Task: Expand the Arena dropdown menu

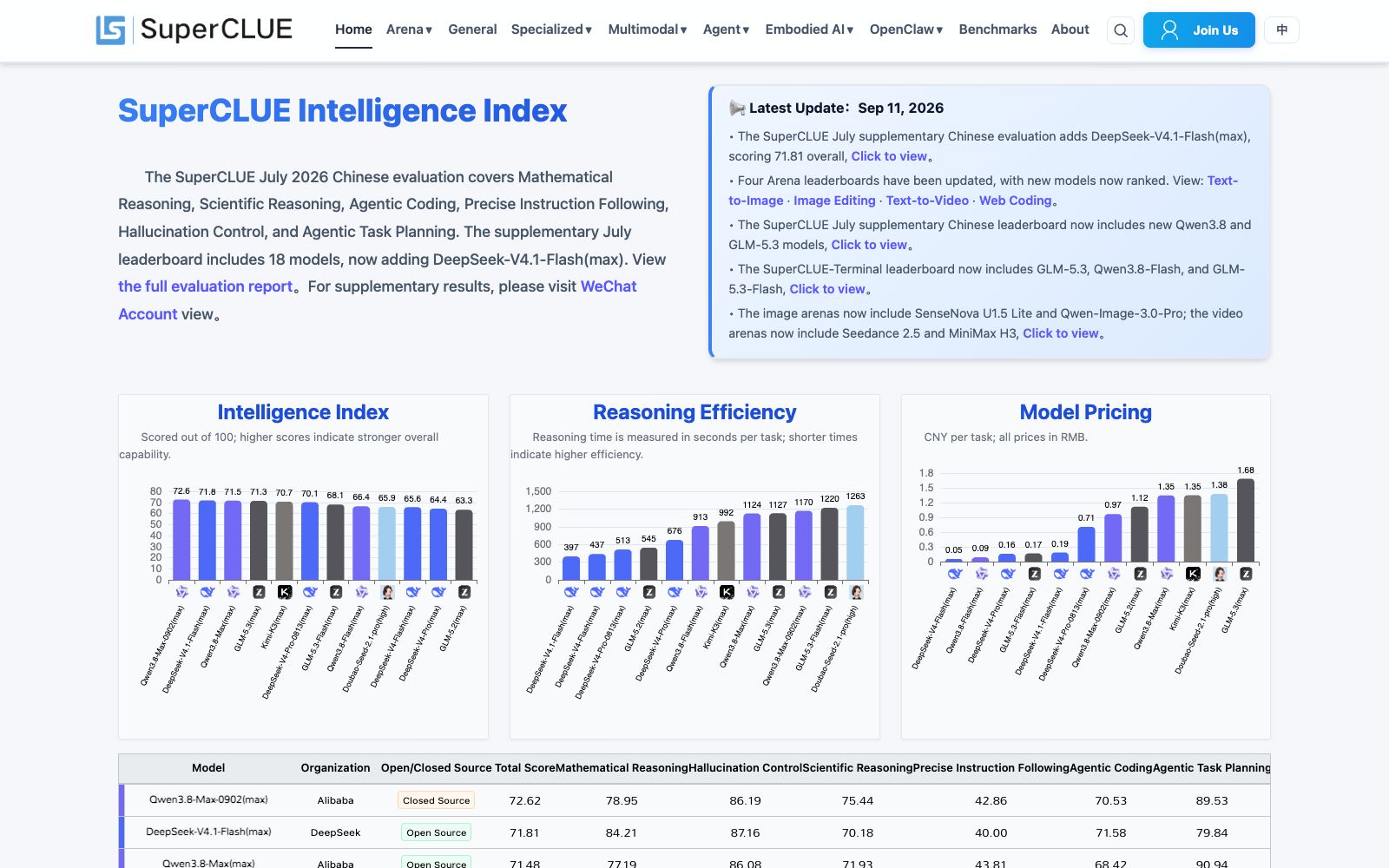Action: click(410, 30)
